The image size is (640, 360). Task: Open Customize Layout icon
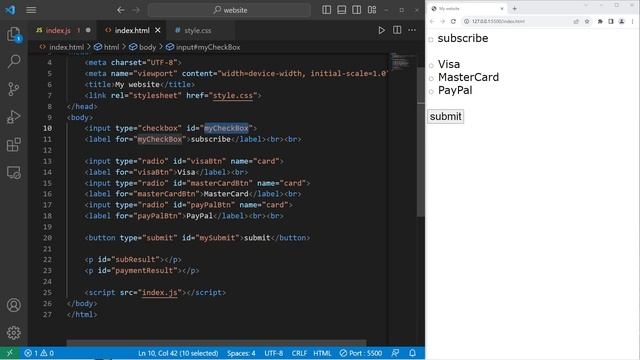pyautogui.click(x=372, y=10)
